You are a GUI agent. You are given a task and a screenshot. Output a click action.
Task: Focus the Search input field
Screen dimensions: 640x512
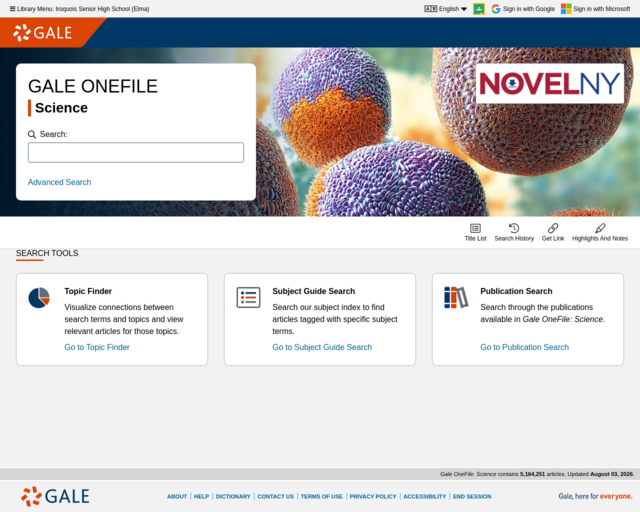(136, 152)
